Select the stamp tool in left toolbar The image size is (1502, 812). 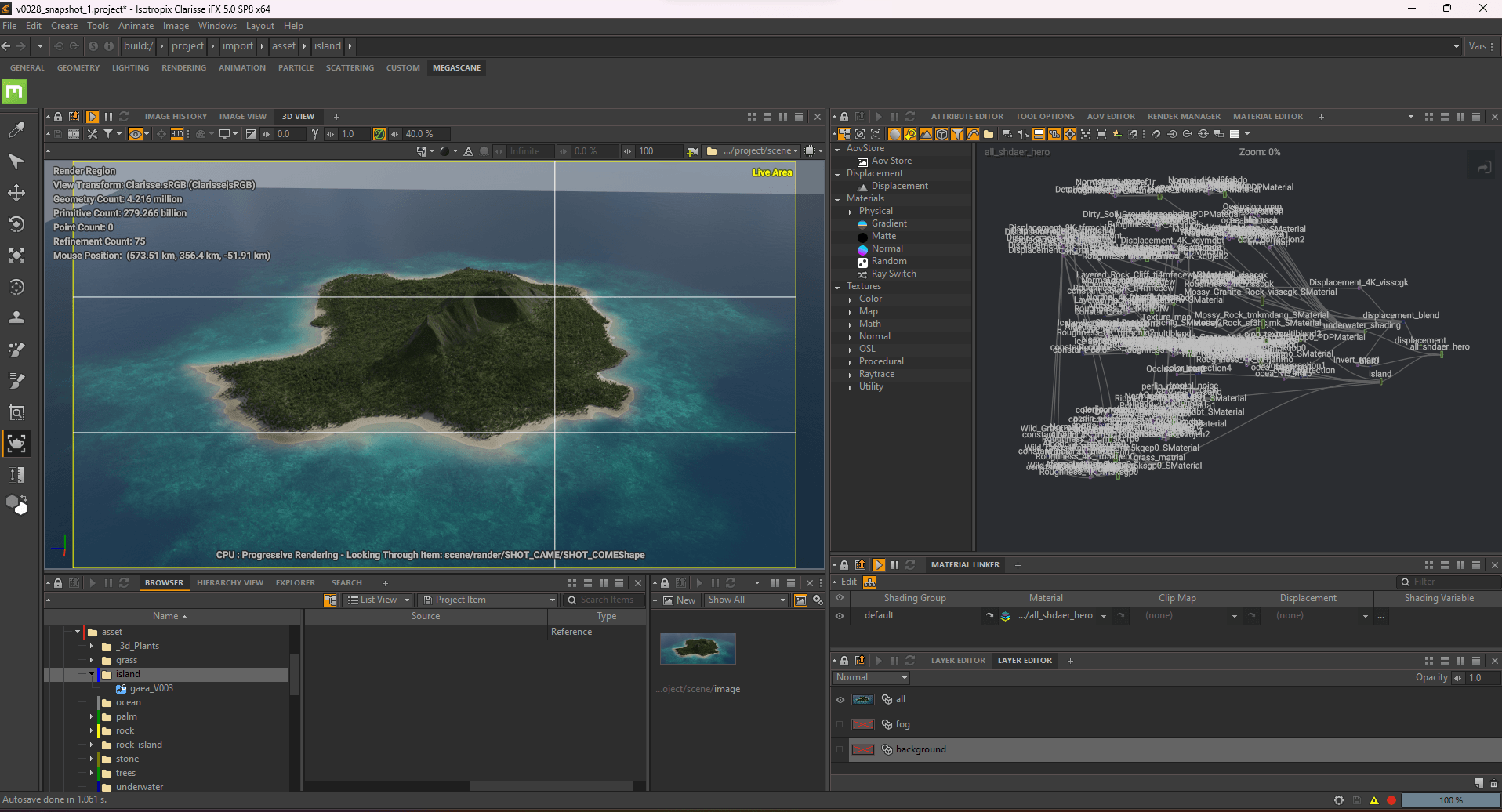(16, 318)
